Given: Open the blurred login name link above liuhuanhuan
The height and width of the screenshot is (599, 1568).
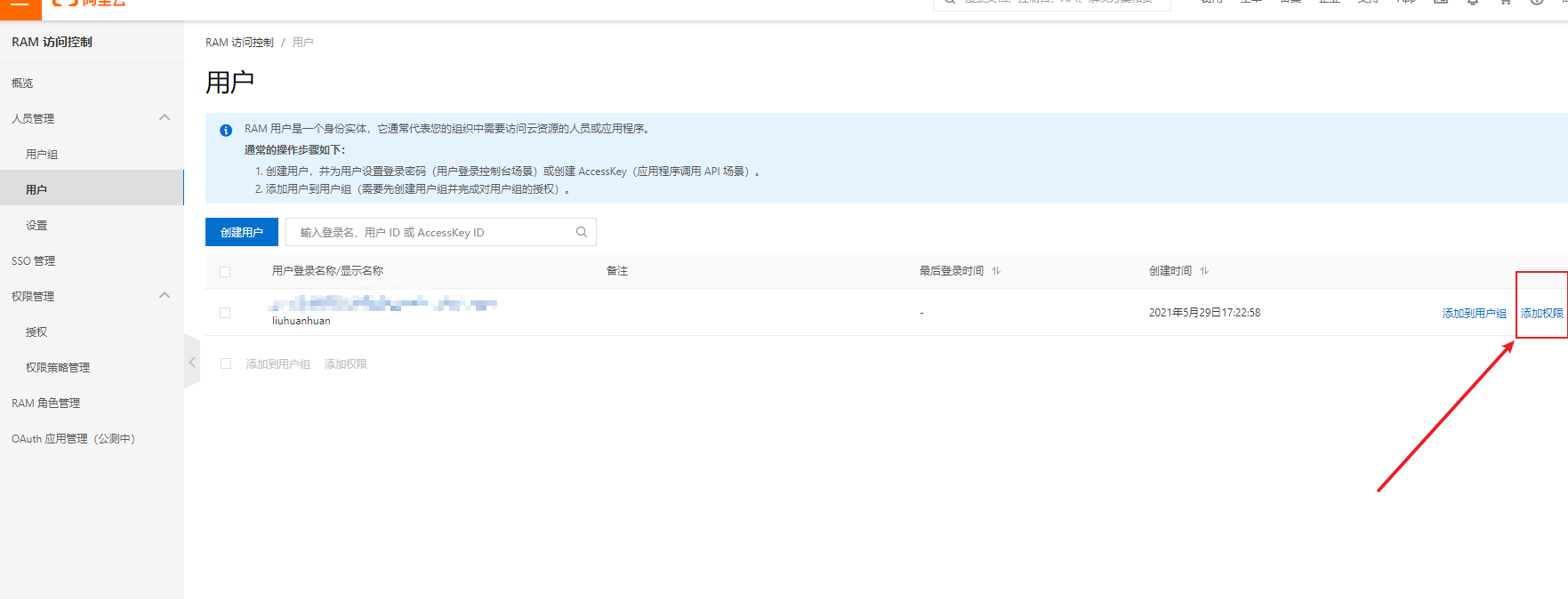Looking at the screenshot, I should point(384,304).
